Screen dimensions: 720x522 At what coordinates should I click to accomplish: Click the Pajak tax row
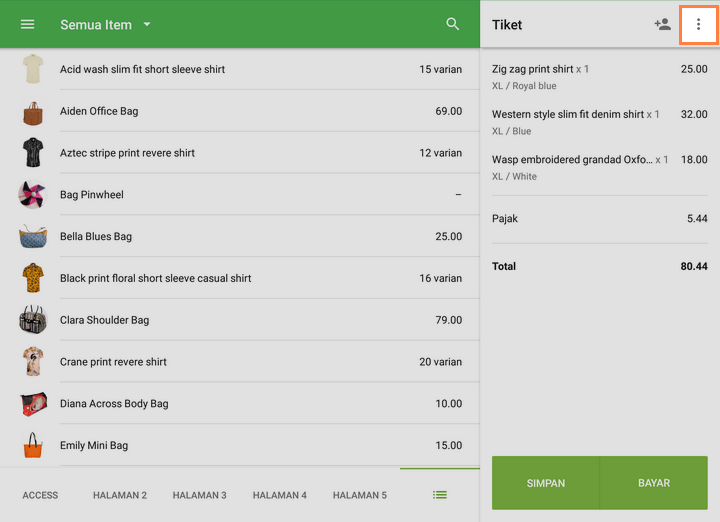(600, 219)
